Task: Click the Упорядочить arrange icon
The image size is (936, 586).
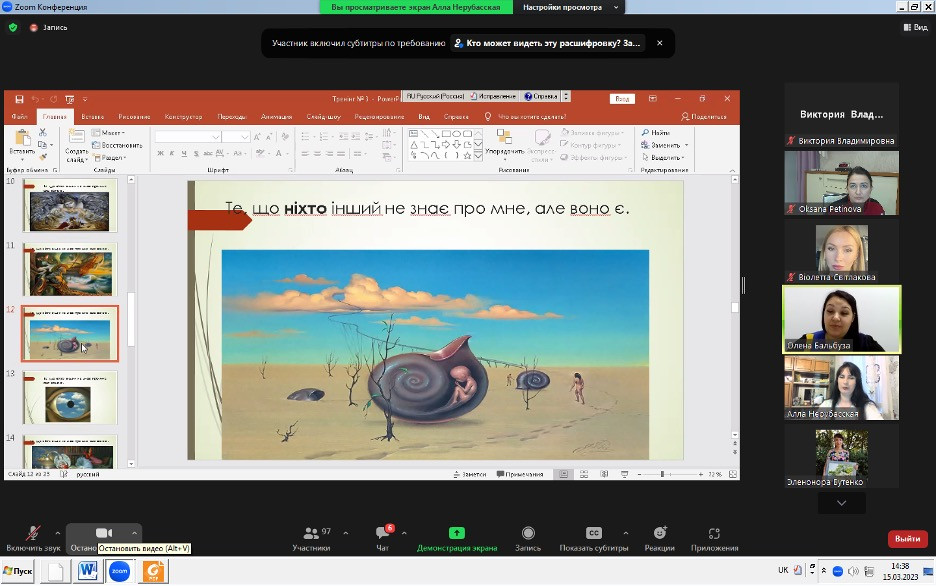Action: coord(504,137)
